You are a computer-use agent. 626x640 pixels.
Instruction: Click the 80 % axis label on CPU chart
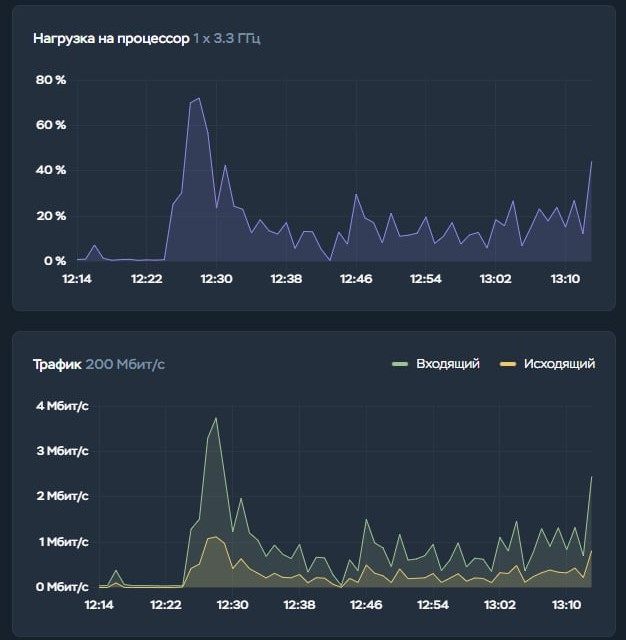(50, 80)
